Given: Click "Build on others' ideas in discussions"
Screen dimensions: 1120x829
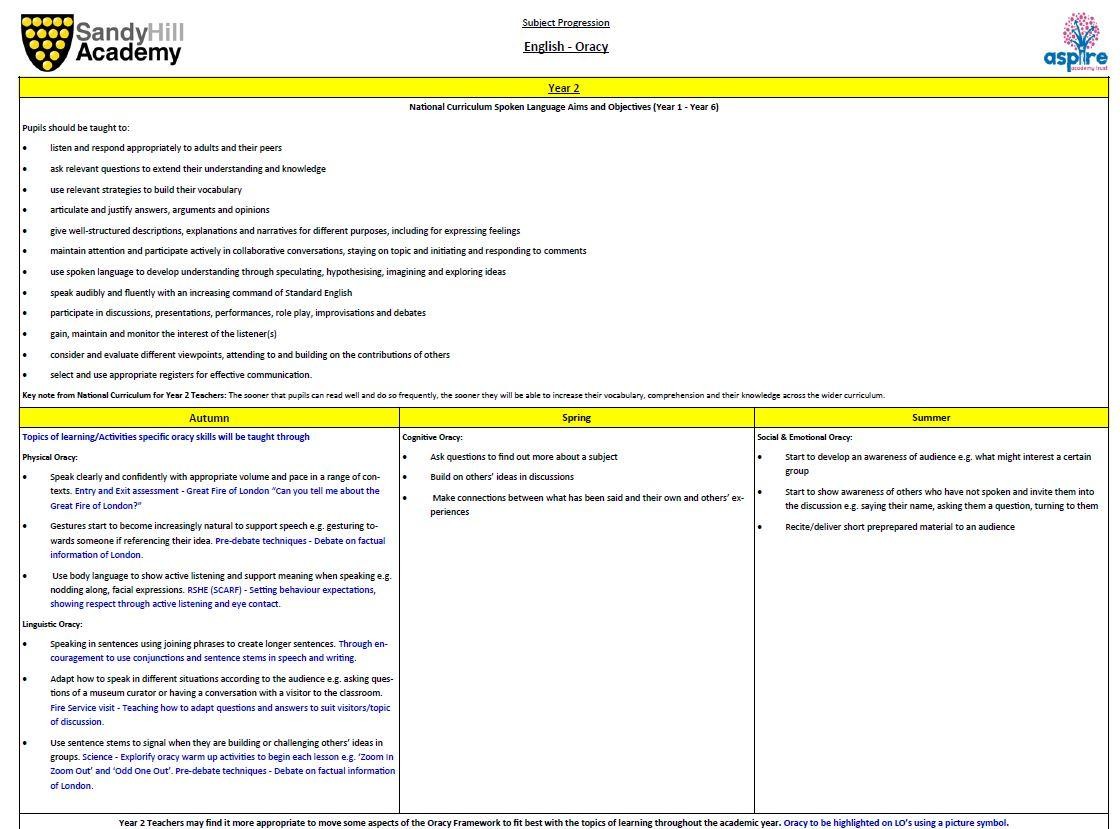Looking at the screenshot, I should (501, 477).
